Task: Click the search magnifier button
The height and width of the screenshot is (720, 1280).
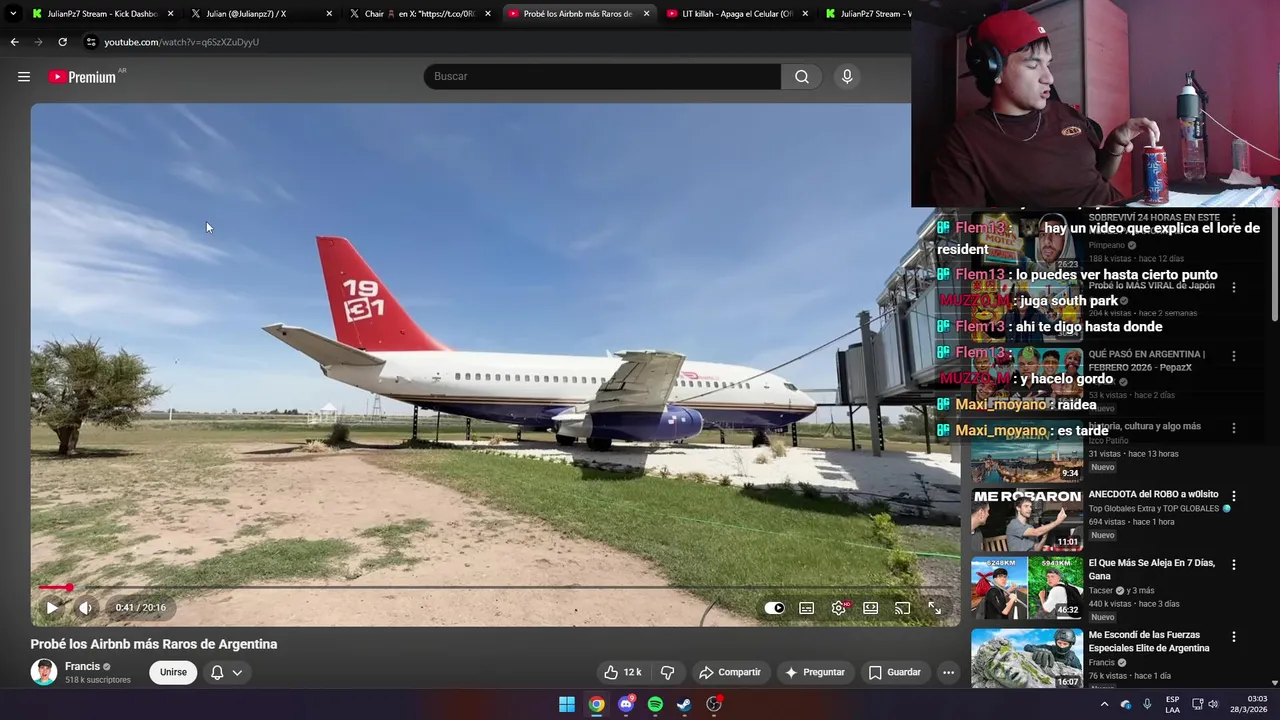Action: (802, 77)
